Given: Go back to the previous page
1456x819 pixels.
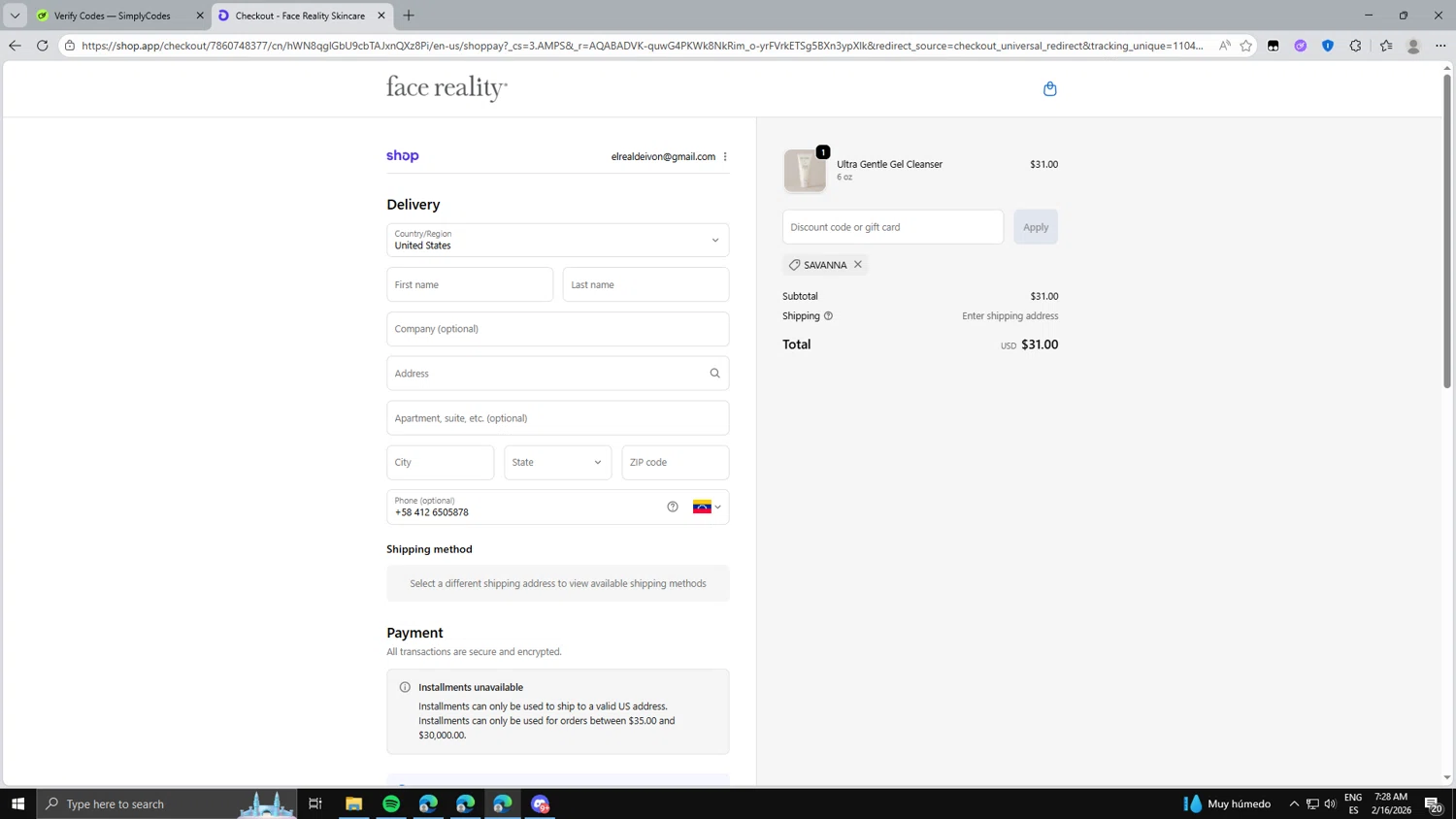Looking at the screenshot, I should coord(15,46).
